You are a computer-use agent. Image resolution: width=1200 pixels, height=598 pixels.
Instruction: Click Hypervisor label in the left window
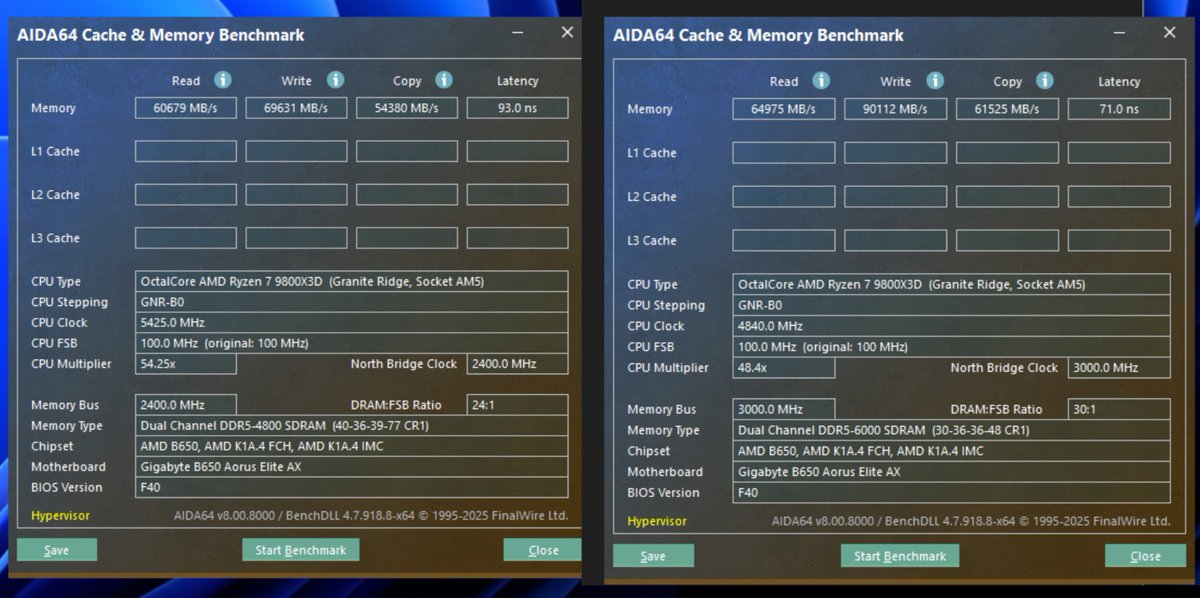(60, 516)
